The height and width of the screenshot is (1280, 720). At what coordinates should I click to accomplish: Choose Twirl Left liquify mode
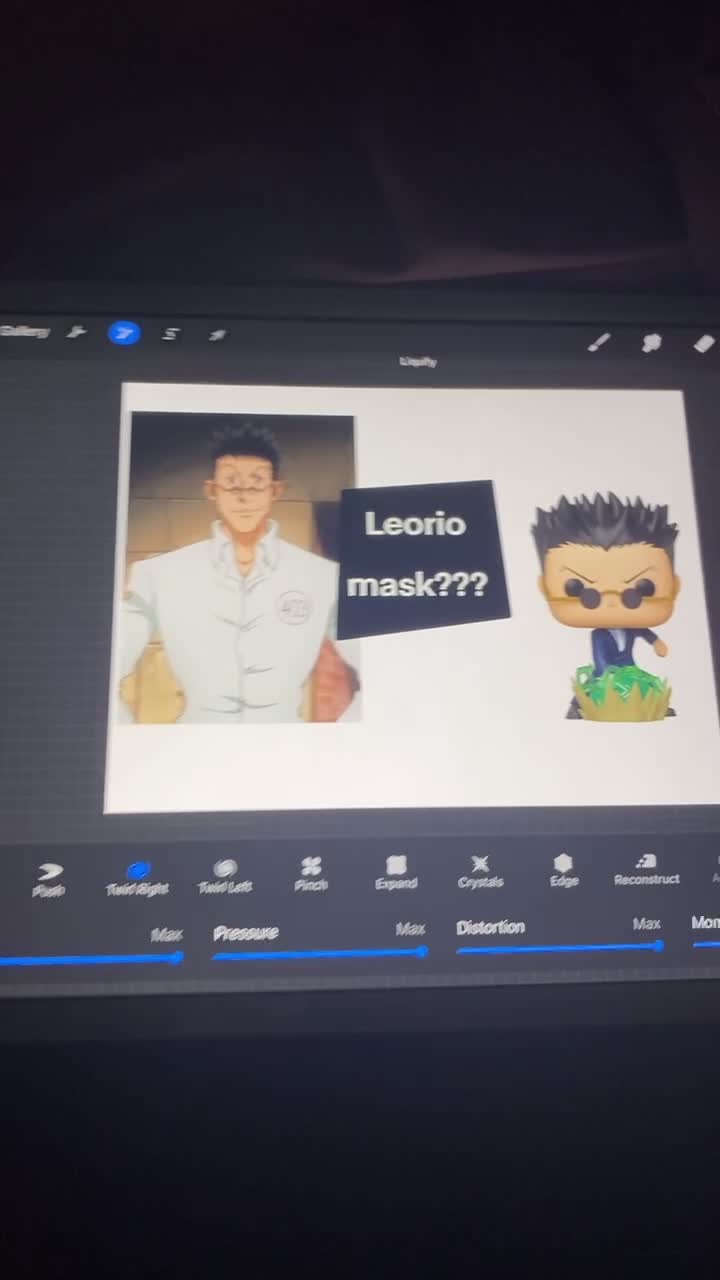coord(225,877)
